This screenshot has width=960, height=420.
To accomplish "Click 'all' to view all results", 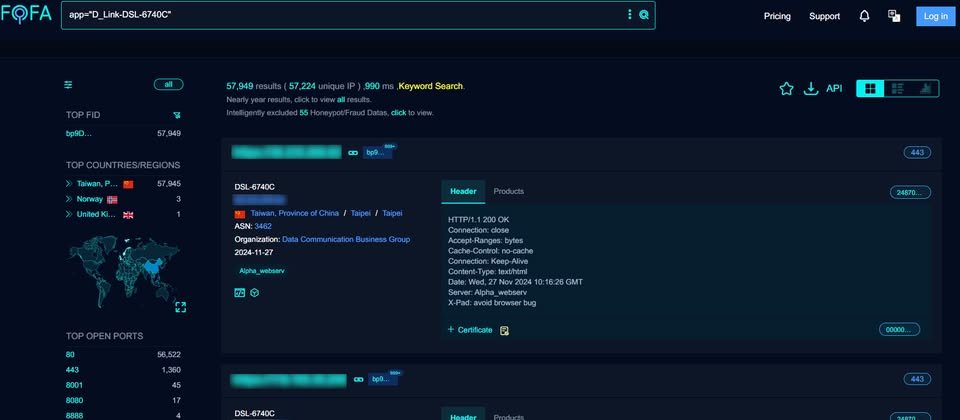I will 341,99.
